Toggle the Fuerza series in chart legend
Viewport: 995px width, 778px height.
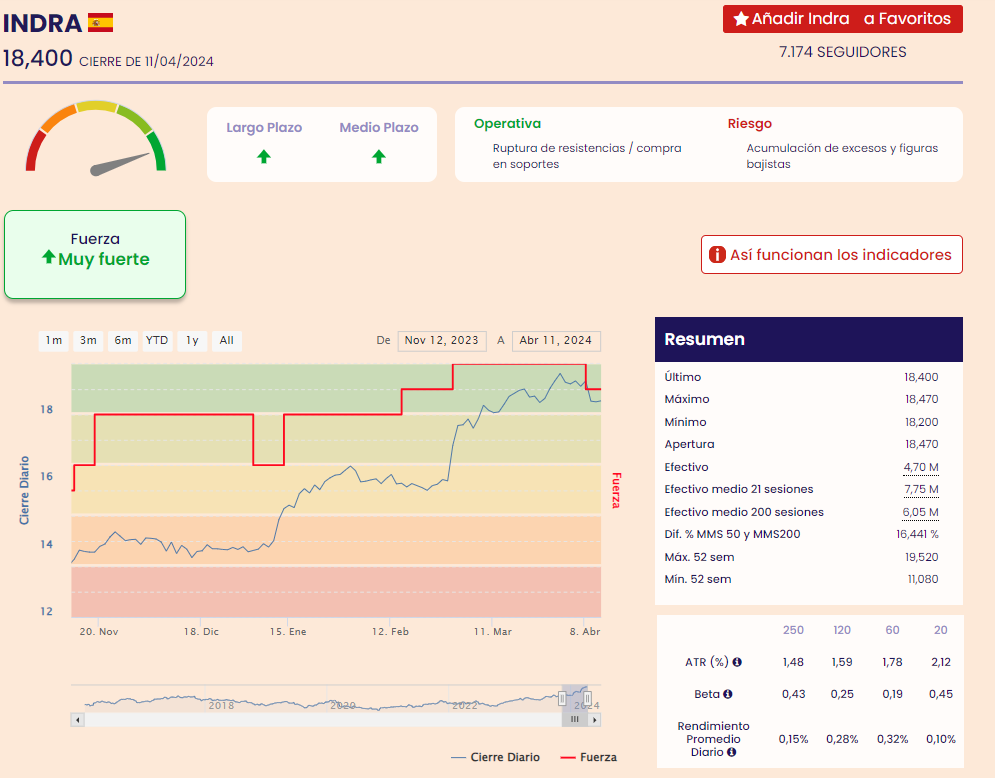[588, 757]
